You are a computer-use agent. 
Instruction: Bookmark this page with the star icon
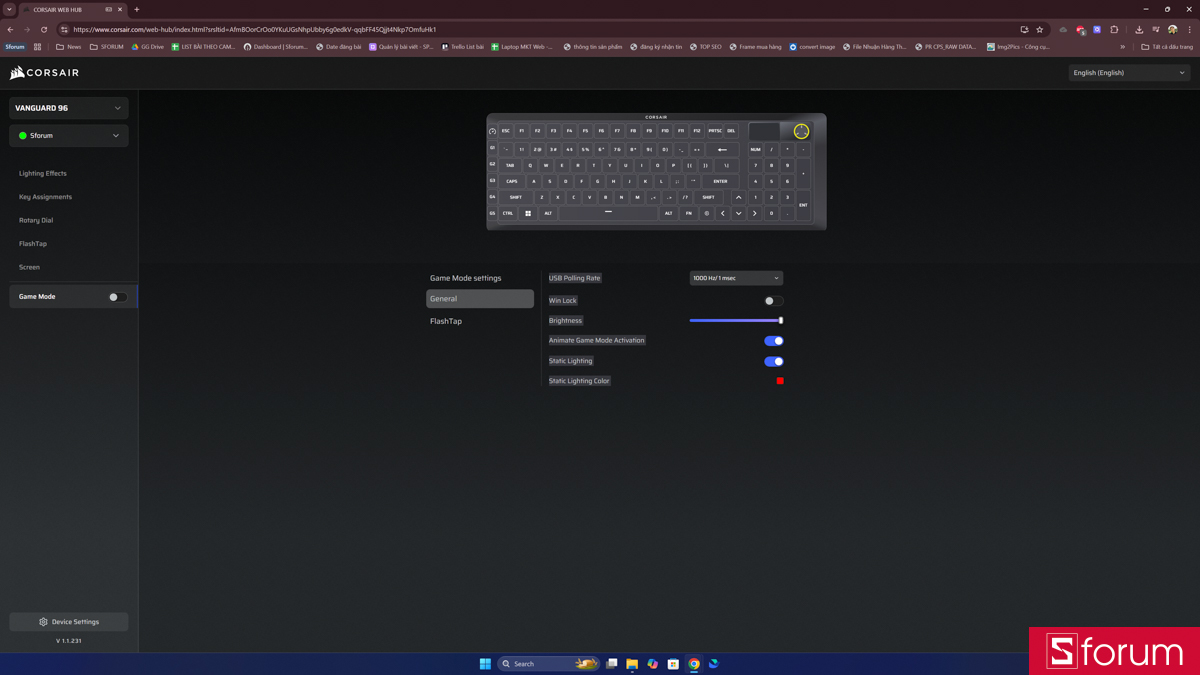click(x=1040, y=30)
